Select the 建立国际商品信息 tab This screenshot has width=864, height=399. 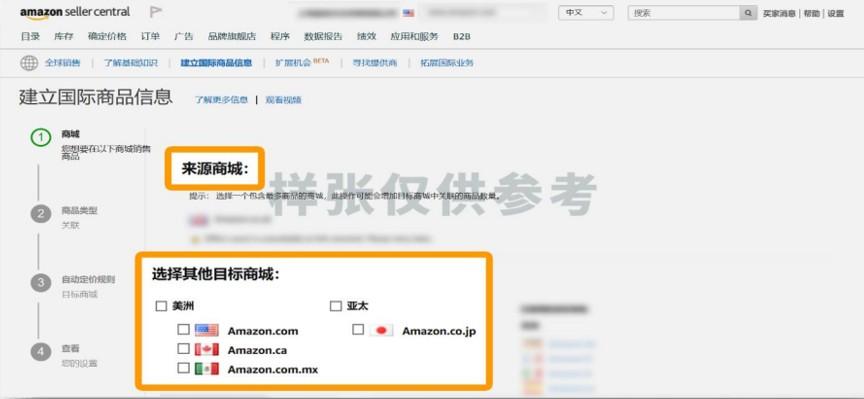click(x=216, y=63)
